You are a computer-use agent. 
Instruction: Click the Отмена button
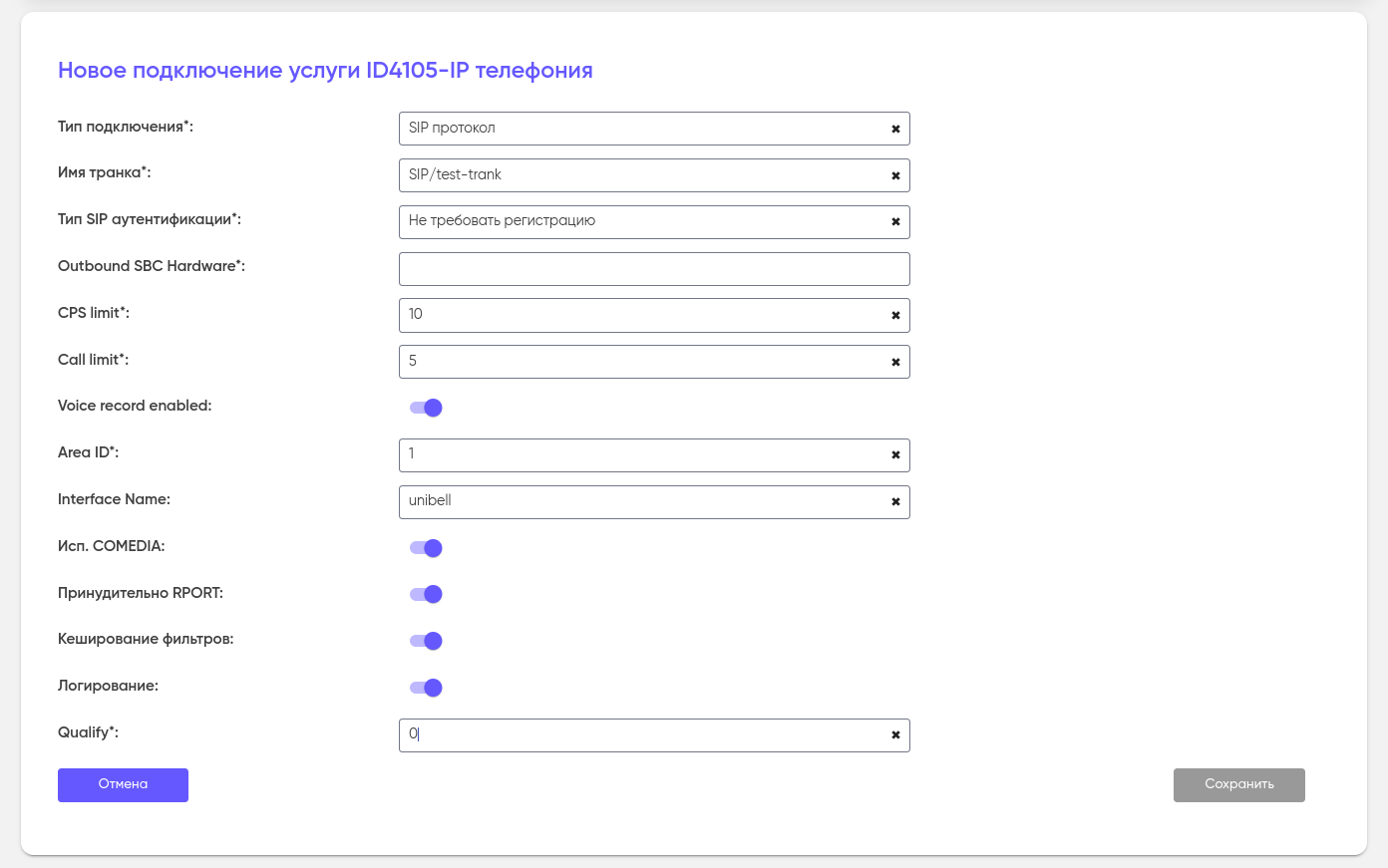click(x=123, y=785)
